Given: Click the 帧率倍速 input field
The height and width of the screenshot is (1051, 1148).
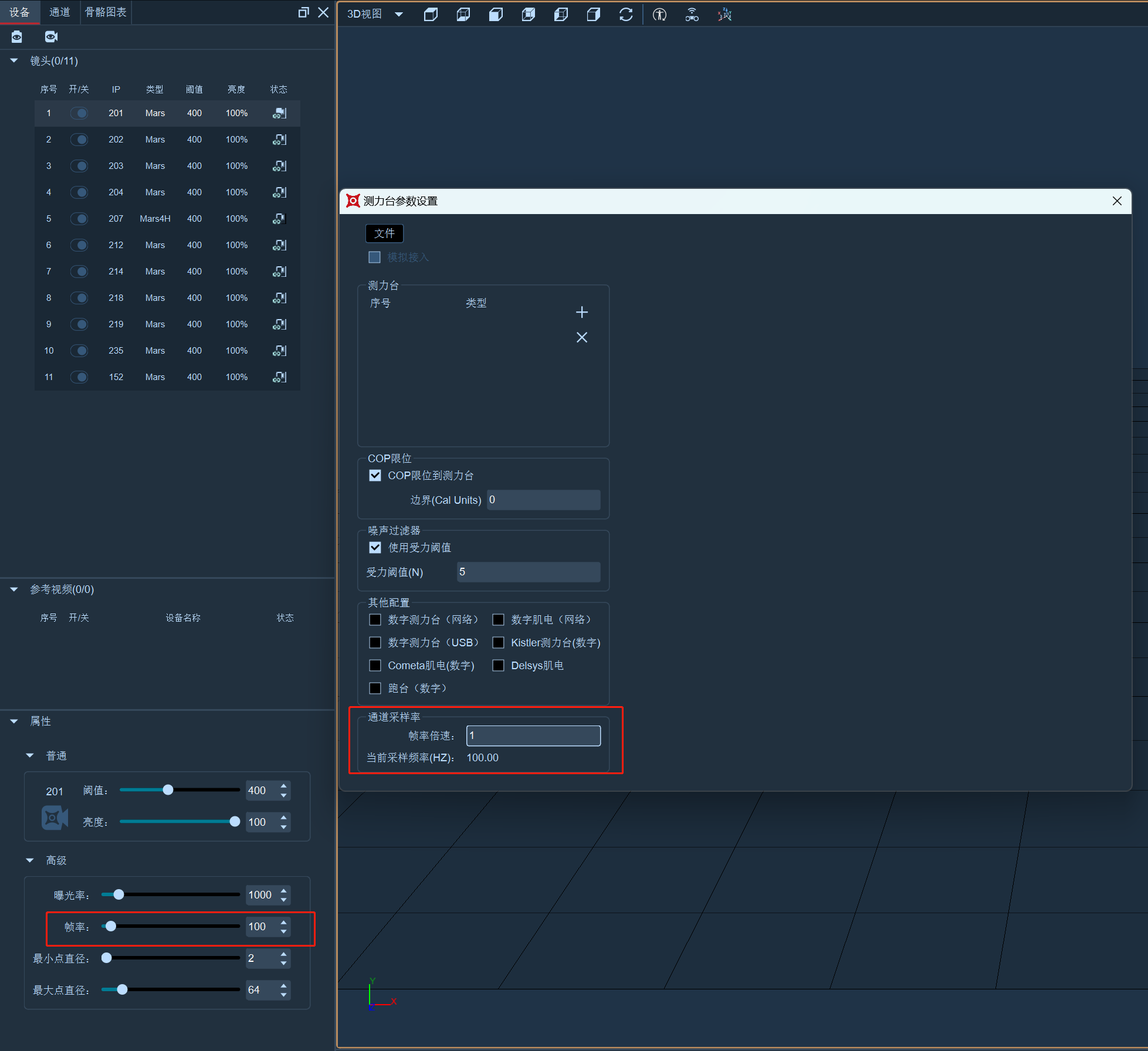Looking at the screenshot, I should click(x=533, y=735).
